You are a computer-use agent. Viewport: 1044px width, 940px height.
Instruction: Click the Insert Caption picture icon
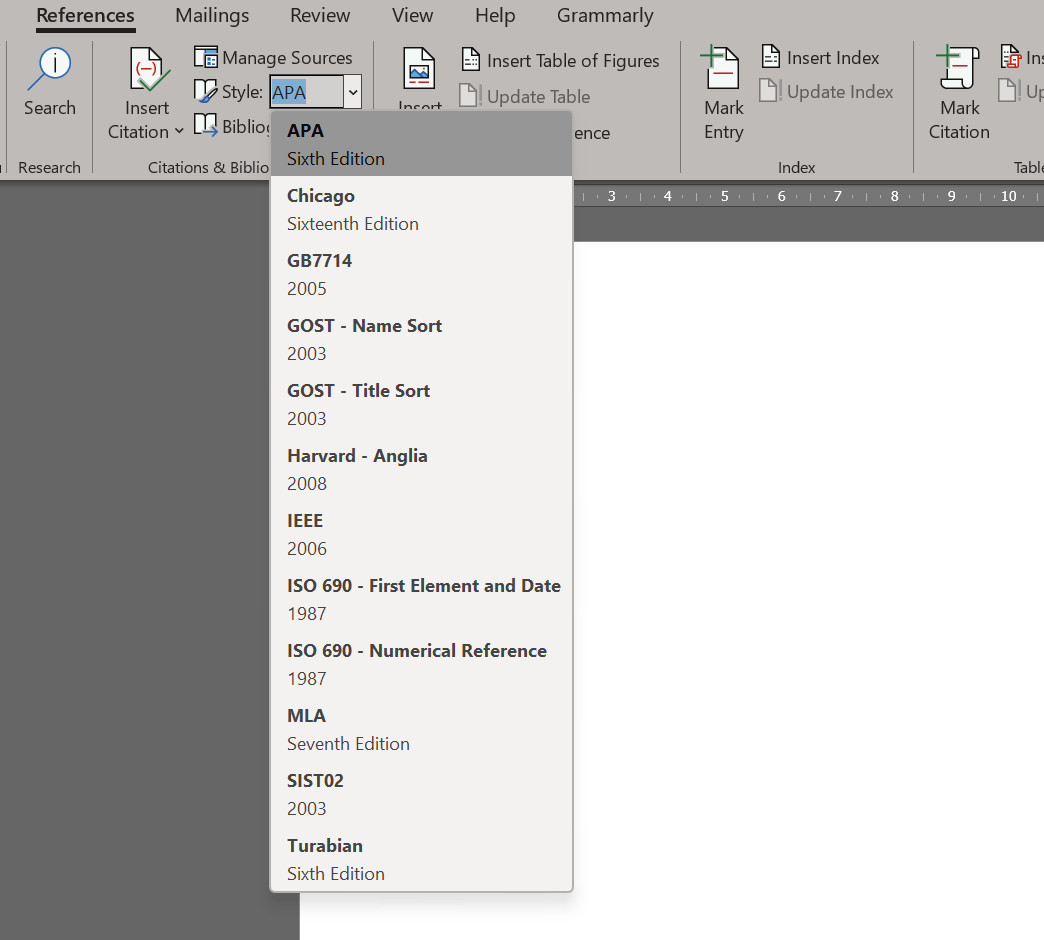click(x=419, y=69)
